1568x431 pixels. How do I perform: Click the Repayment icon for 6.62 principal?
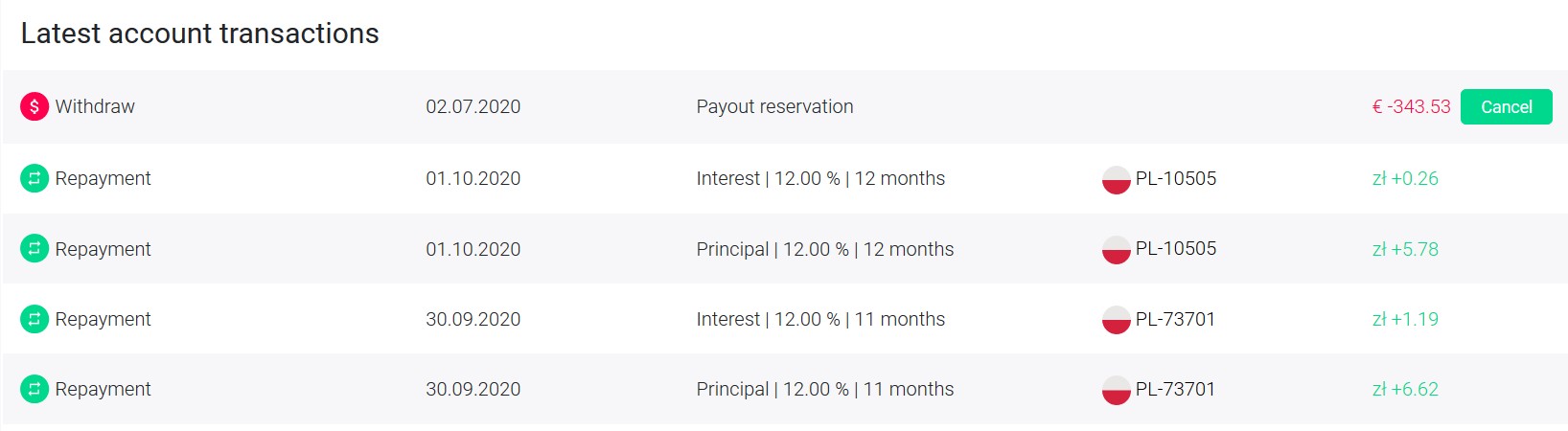tap(35, 389)
